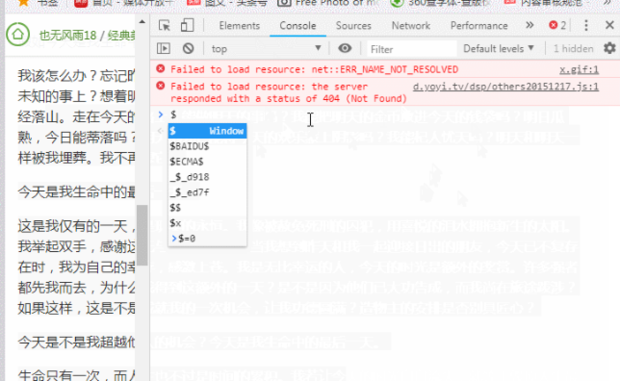The width and height of the screenshot is (620, 381).
Task: Select the _$_ed7f autocomplete suggestion
Action: [208, 192]
